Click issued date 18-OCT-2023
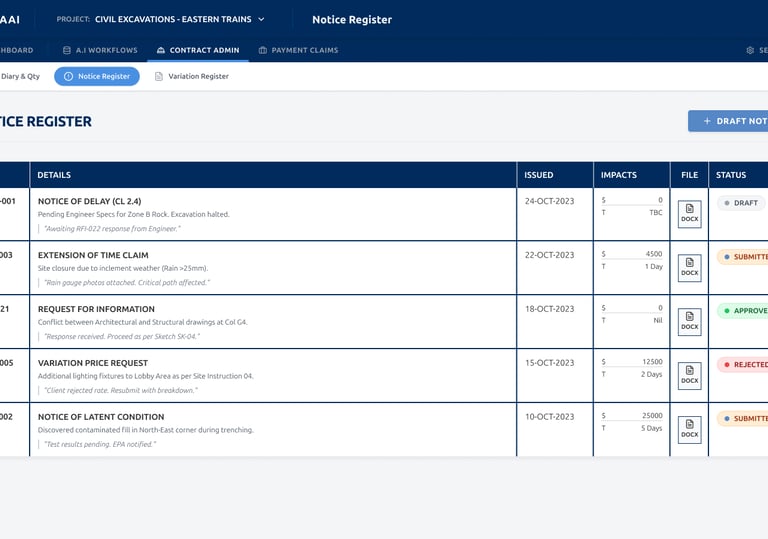 (549, 309)
